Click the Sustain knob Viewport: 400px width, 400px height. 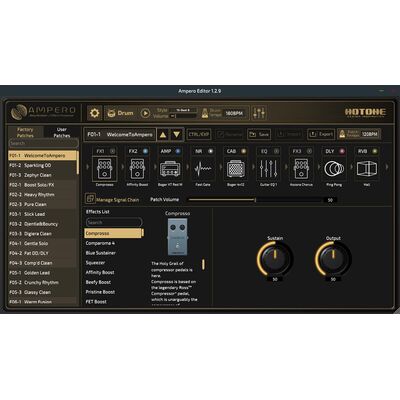pyautogui.click(x=275, y=258)
